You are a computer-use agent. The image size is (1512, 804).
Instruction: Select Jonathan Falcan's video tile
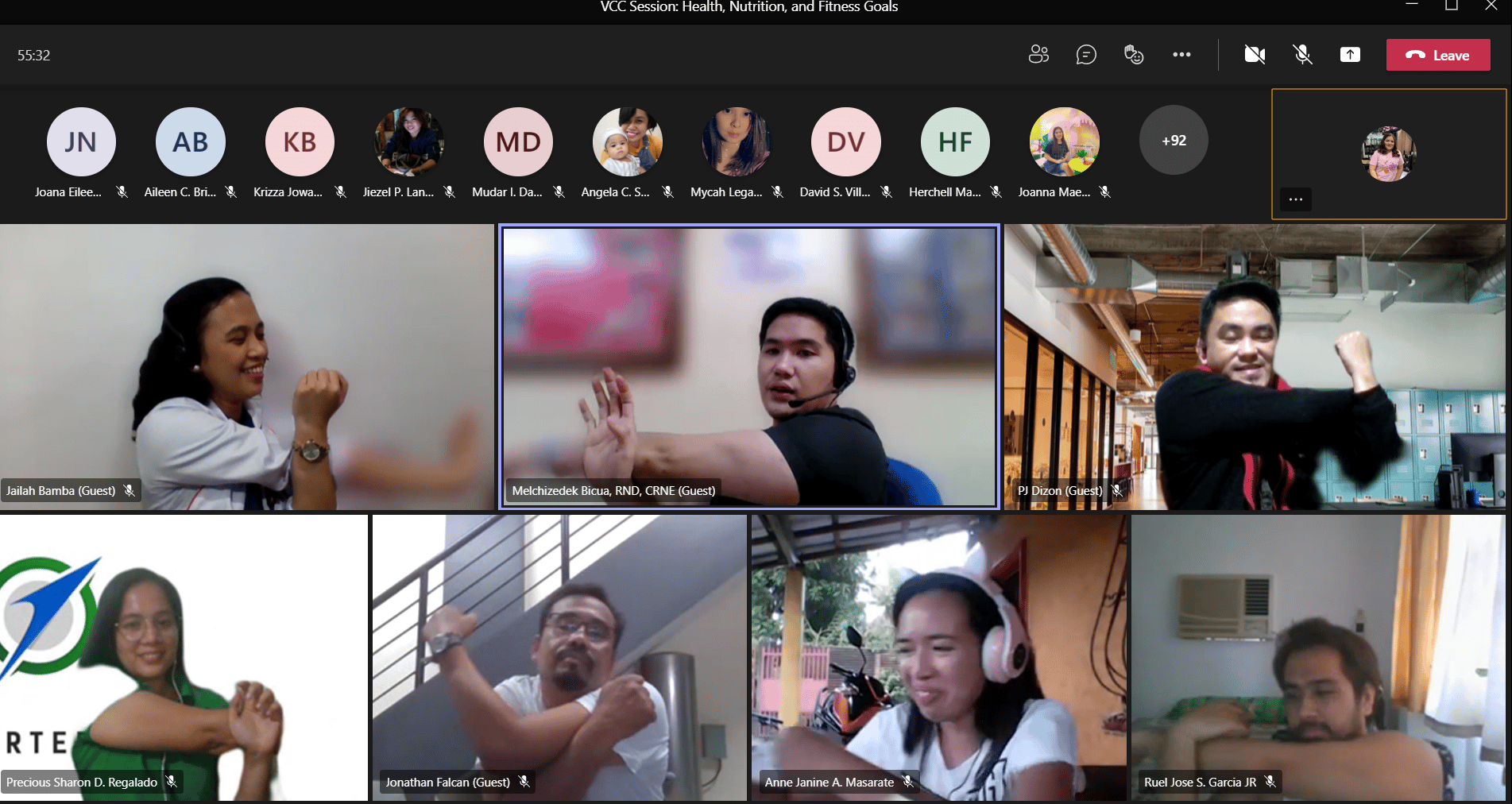coord(559,658)
